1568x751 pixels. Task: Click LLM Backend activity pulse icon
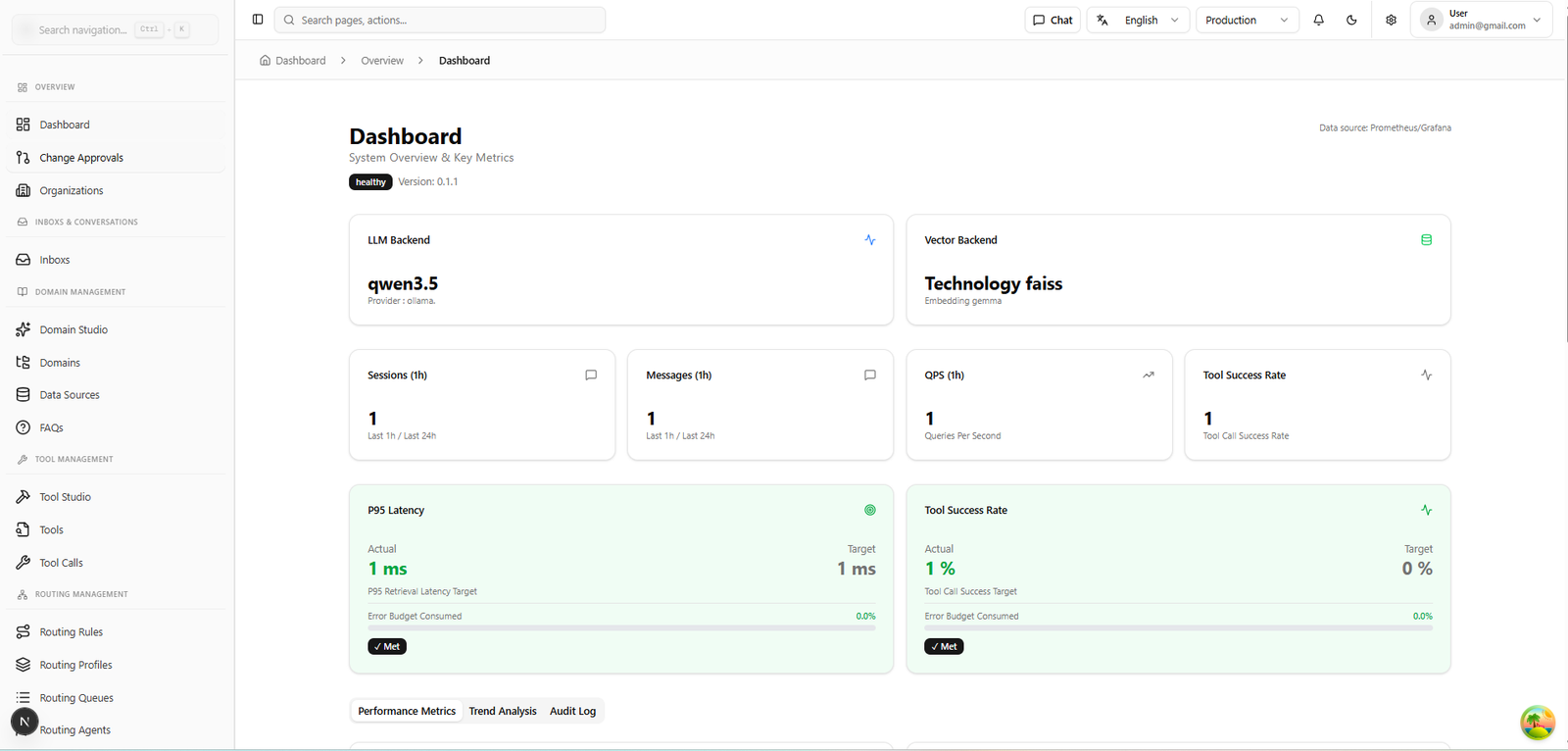[870, 239]
